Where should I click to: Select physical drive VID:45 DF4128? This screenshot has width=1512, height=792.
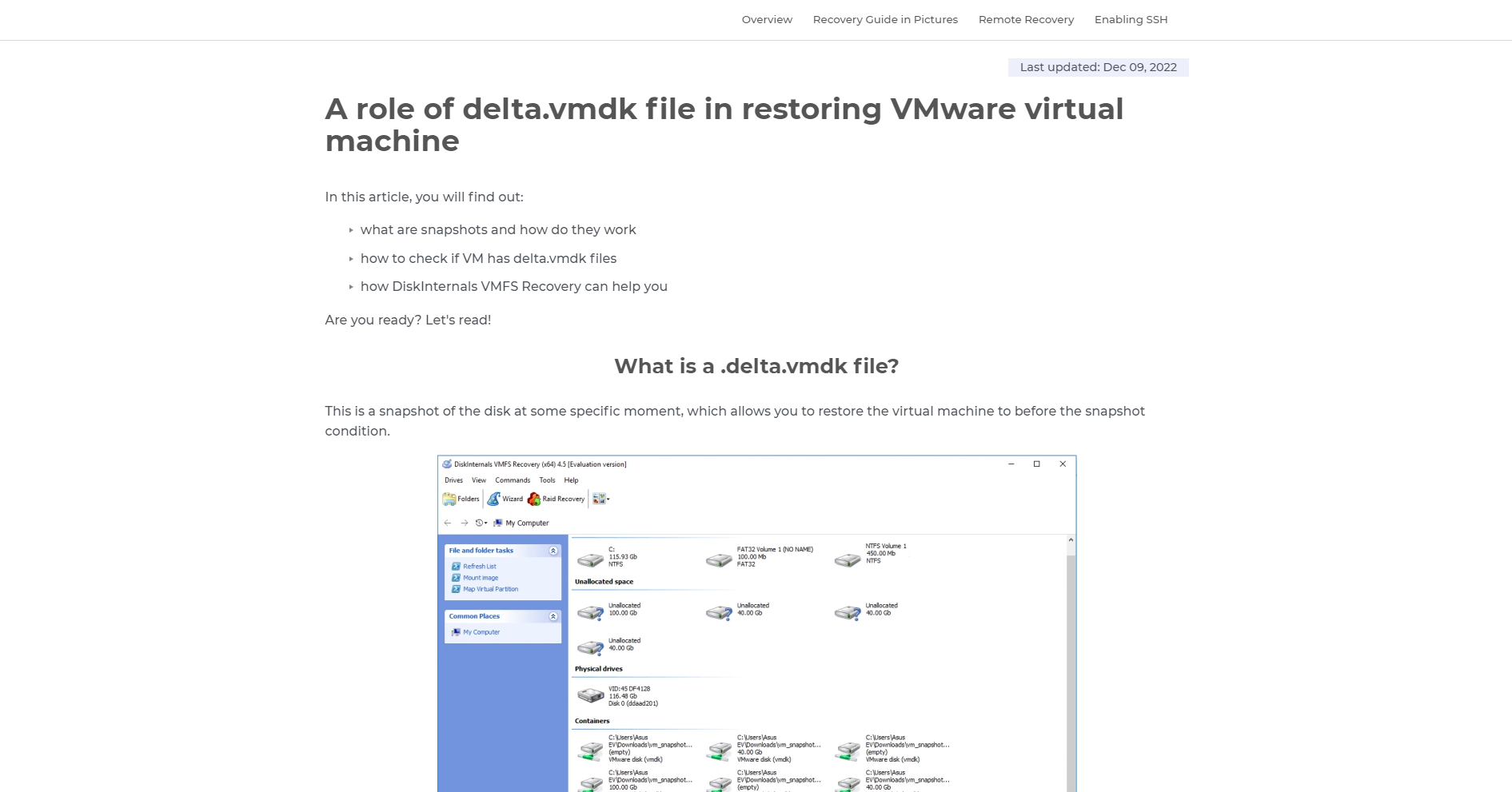(617, 695)
